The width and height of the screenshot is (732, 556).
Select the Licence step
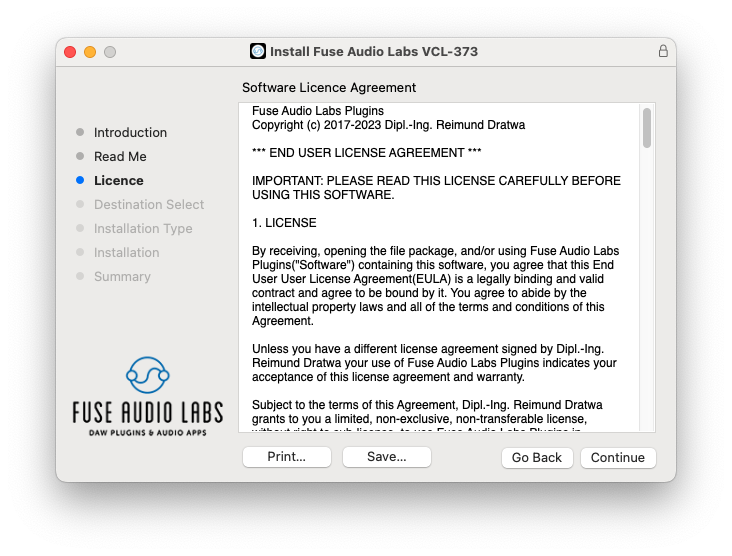119,181
